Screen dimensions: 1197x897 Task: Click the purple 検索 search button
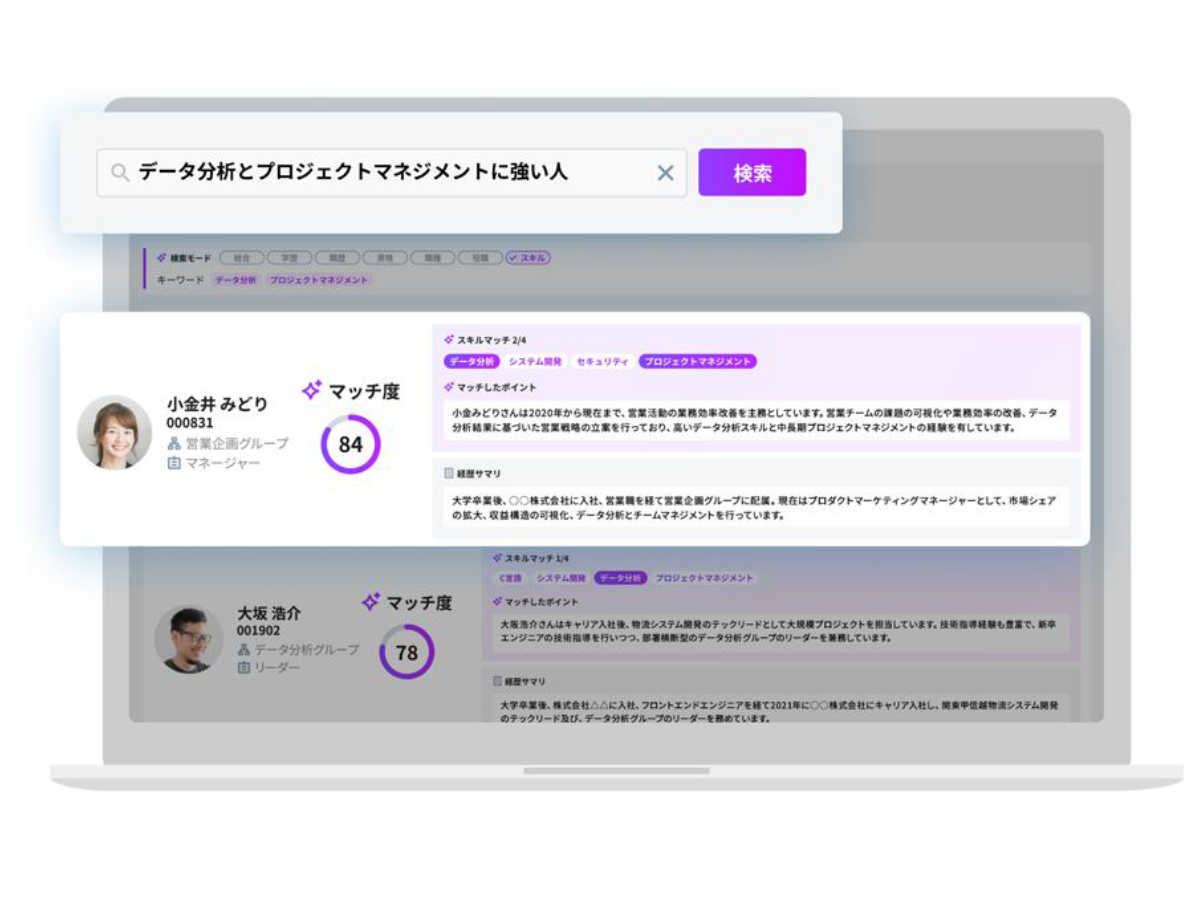[752, 173]
